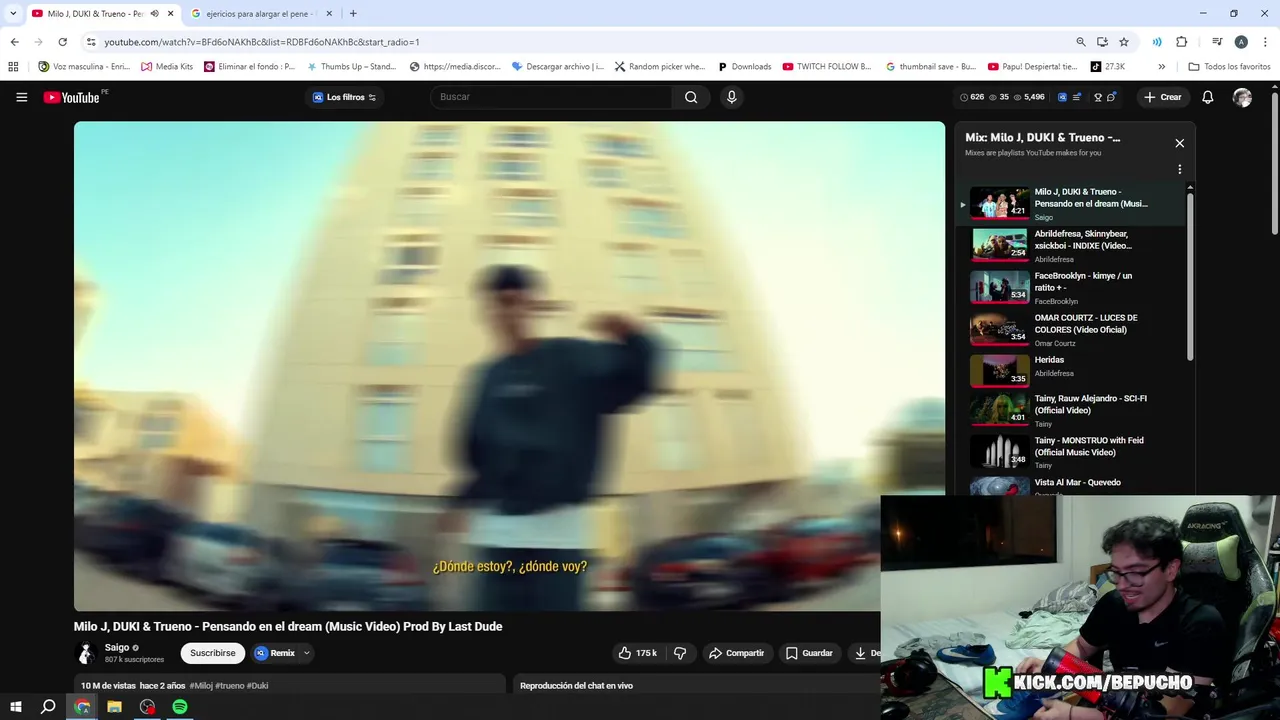Open the Voz masculina bookmark
Viewport: 1280px width, 720px height.
point(84,67)
